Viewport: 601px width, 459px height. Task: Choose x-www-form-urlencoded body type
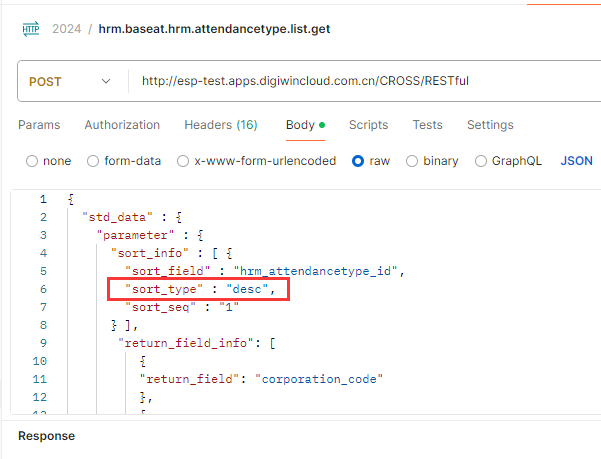183,161
